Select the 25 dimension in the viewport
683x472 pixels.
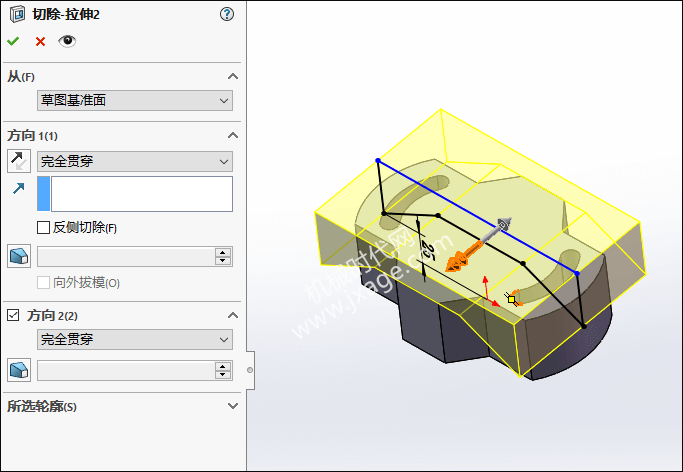(428, 253)
